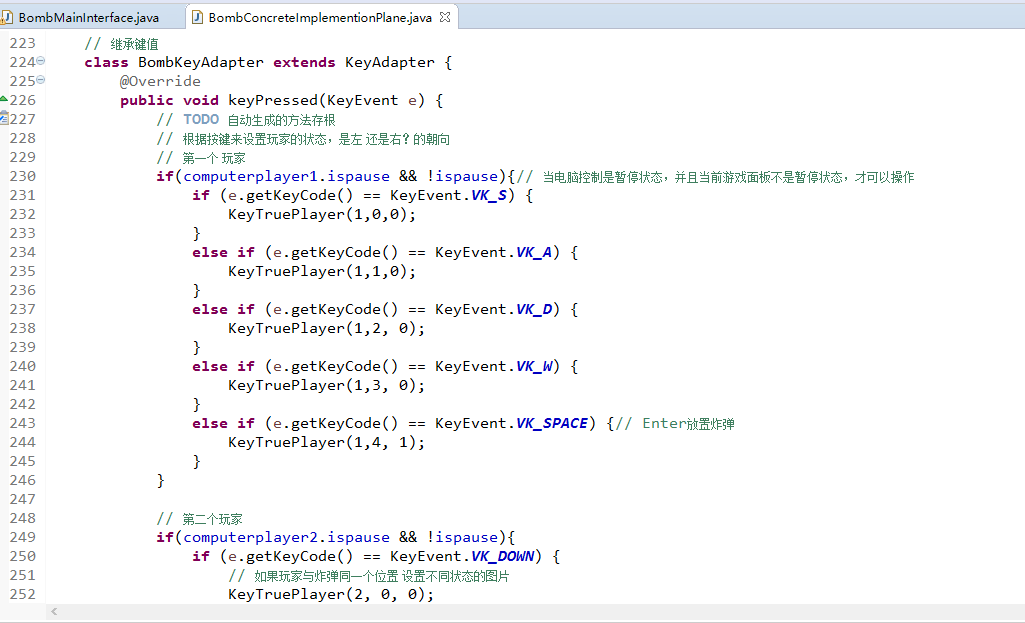Screen dimensions: 1025x623
Task: Click the TODO task marker at line 227
Action: pyautogui.click(x=4, y=118)
